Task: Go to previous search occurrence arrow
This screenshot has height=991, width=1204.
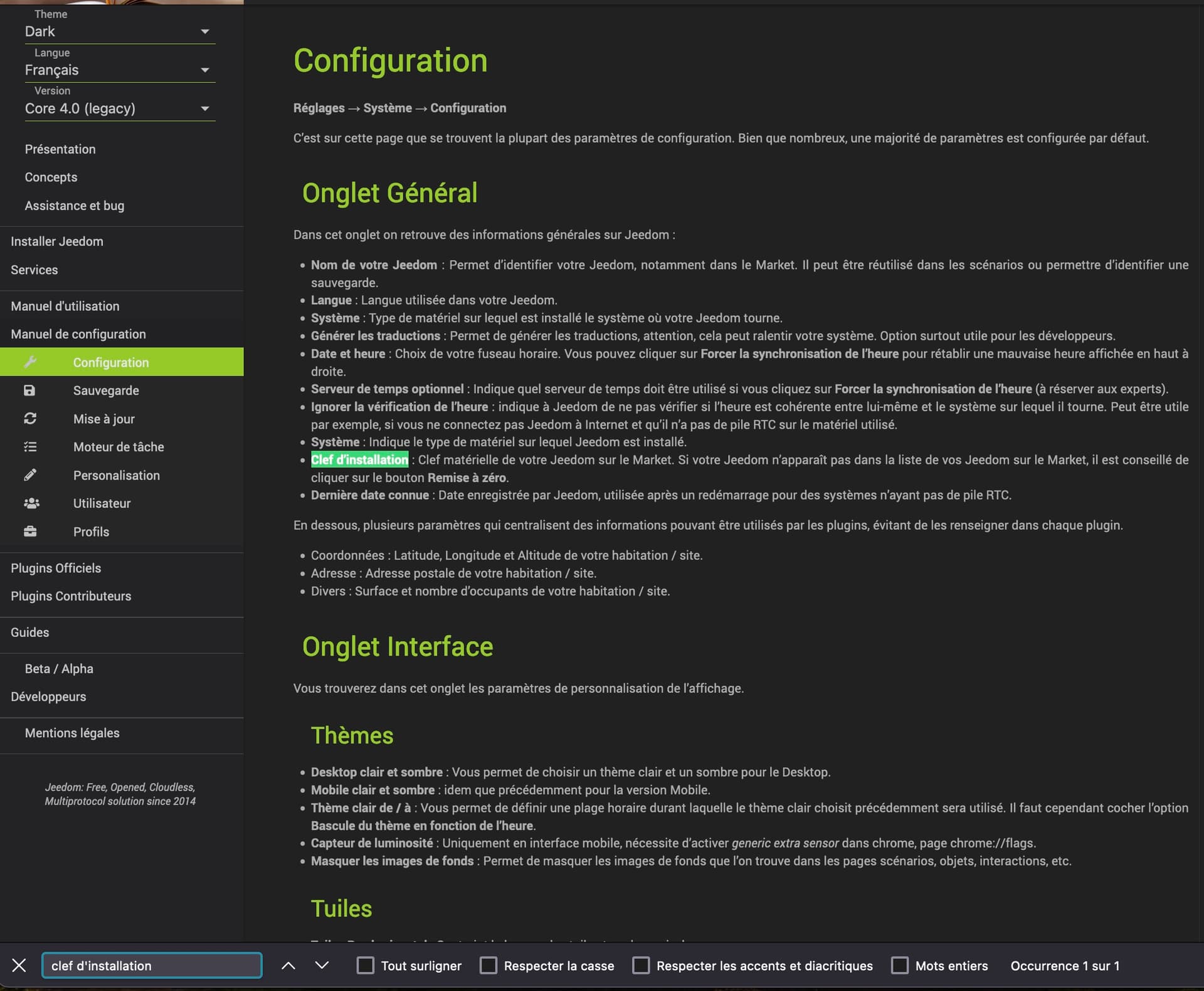Action: click(x=288, y=965)
